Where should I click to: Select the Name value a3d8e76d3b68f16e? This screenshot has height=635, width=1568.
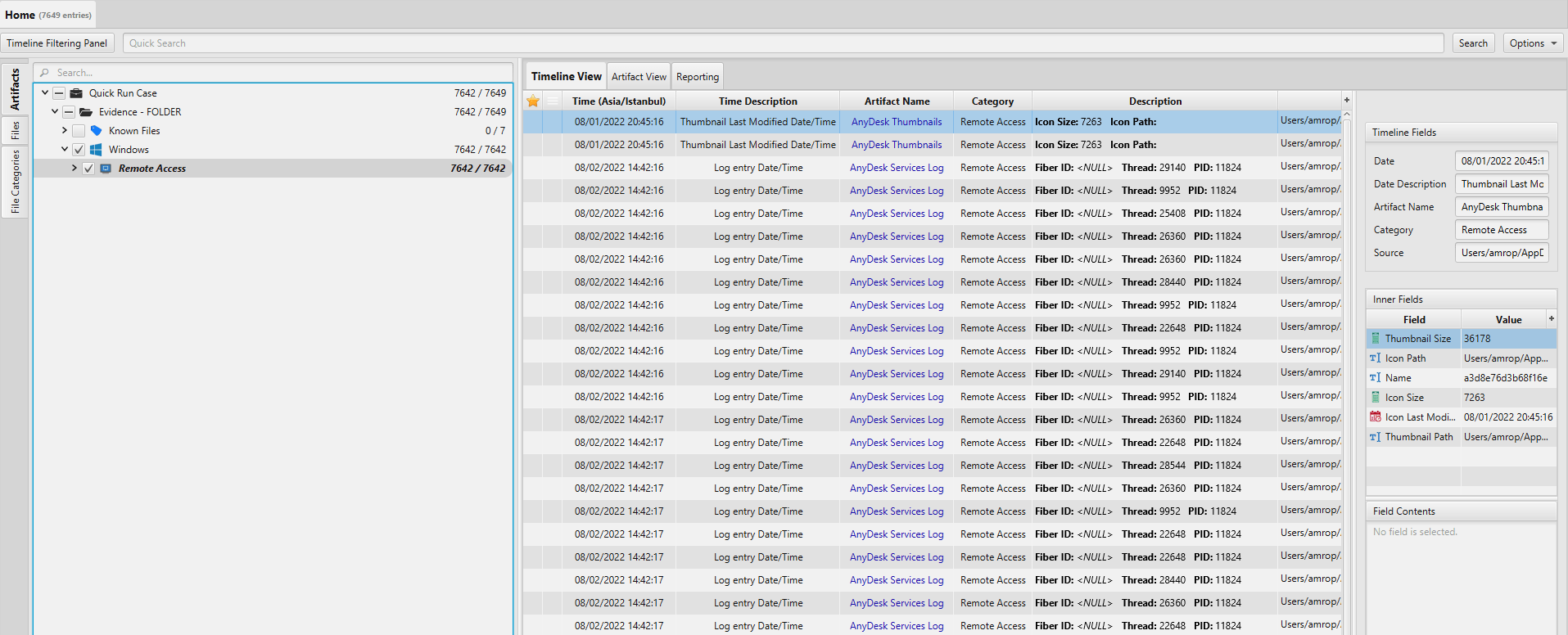(1506, 378)
